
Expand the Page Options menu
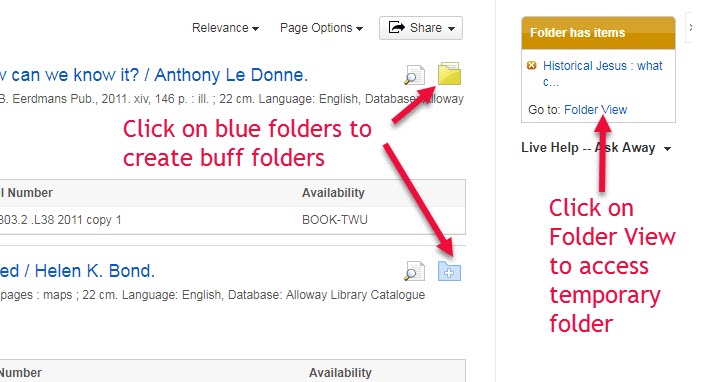tap(321, 28)
